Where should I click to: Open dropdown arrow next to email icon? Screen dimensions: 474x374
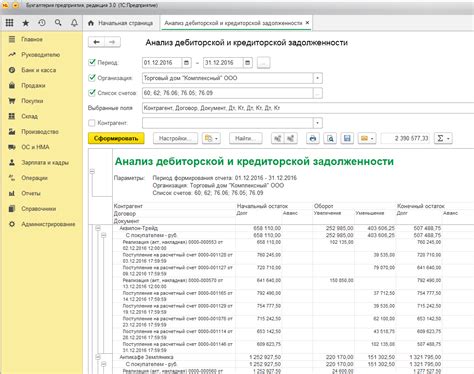[x=372, y=138]
